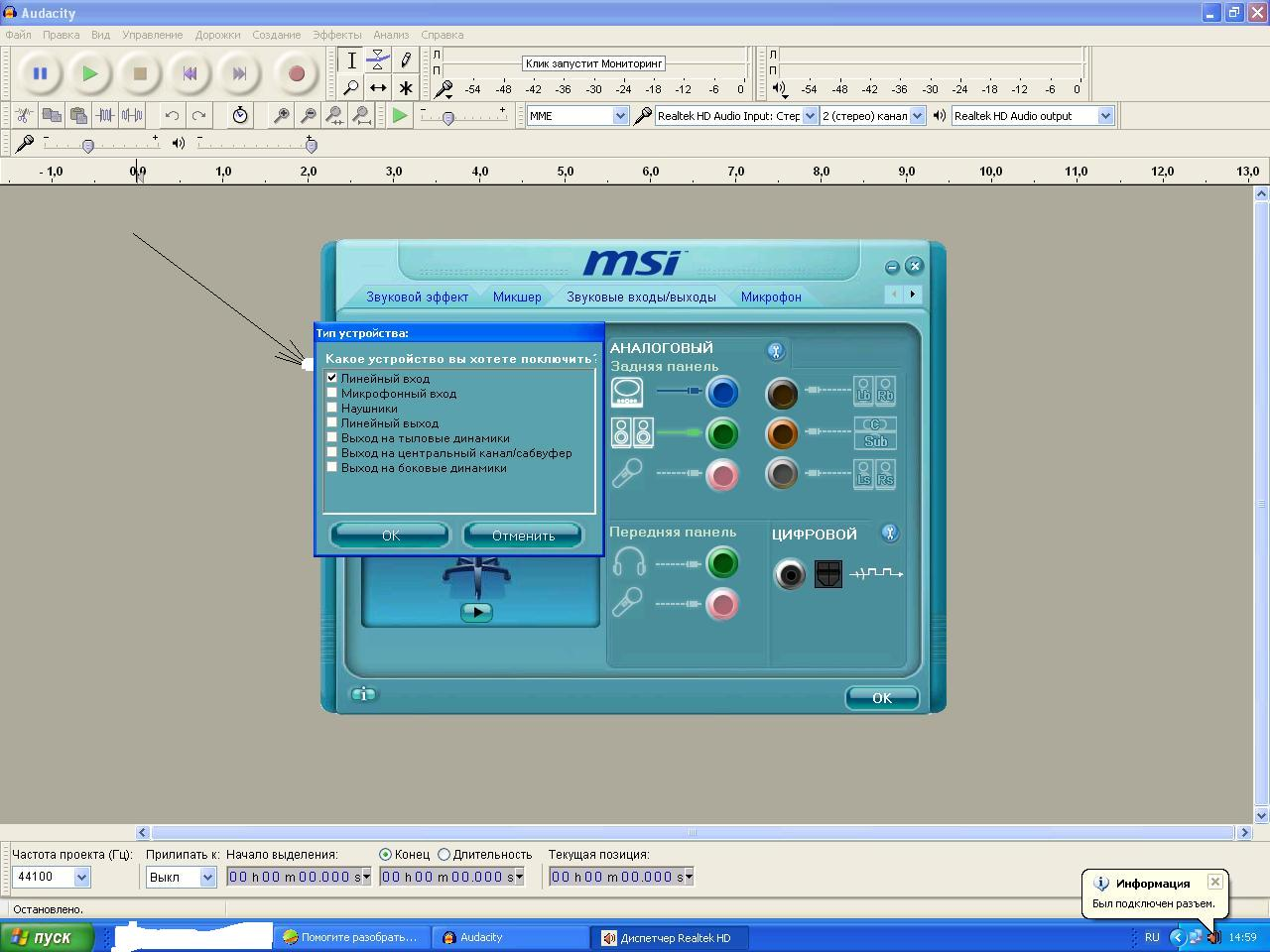Screen dimensions: 1270x952
Task: Select the Envelope tool
Action: click(x=378, y=59)
